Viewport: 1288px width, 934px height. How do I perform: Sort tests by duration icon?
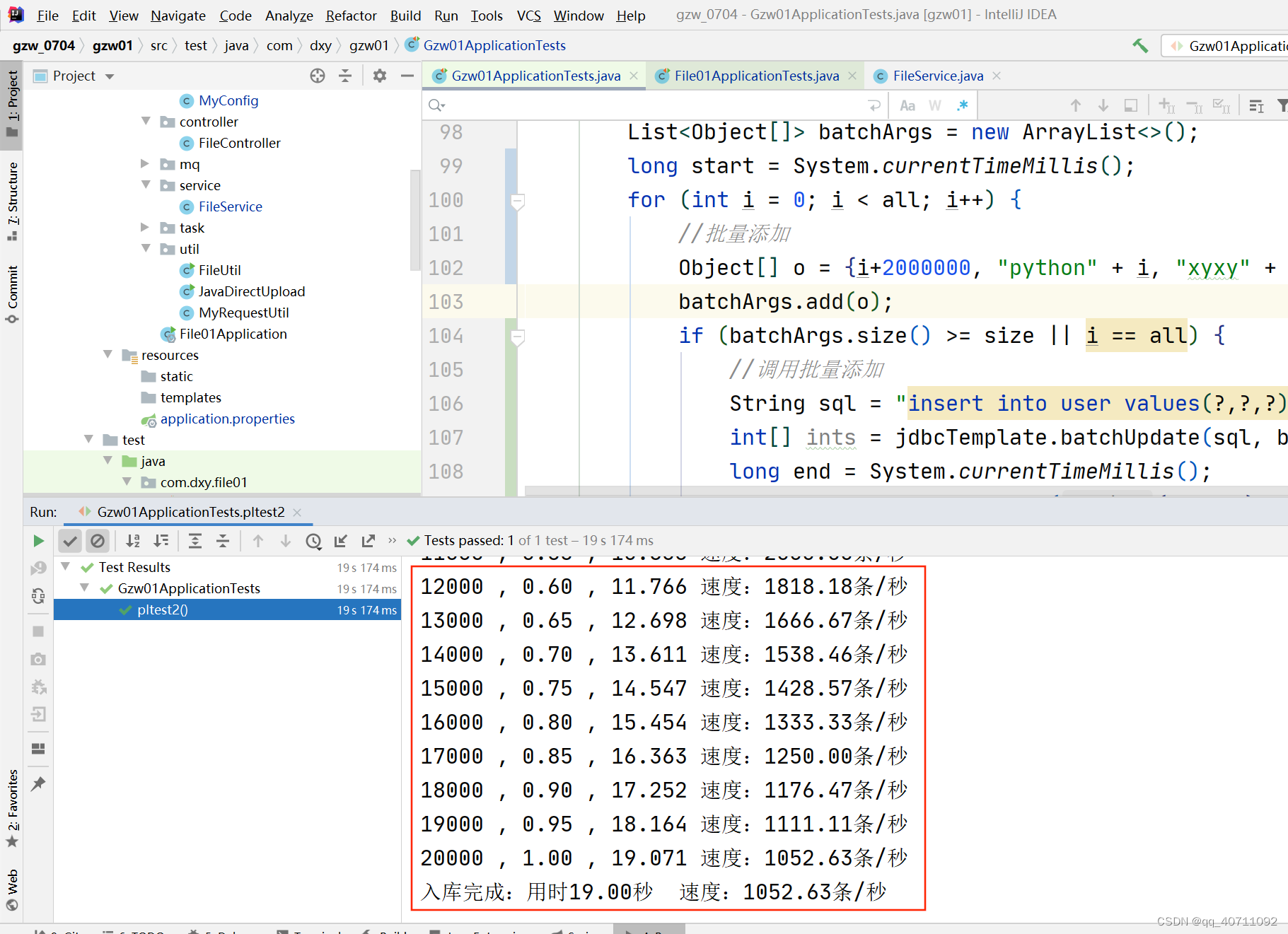[162, 541]
